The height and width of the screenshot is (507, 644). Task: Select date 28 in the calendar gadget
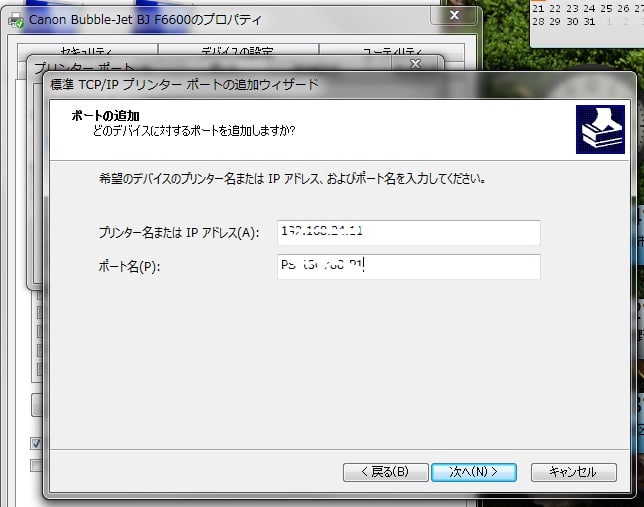tap(538, 21)
